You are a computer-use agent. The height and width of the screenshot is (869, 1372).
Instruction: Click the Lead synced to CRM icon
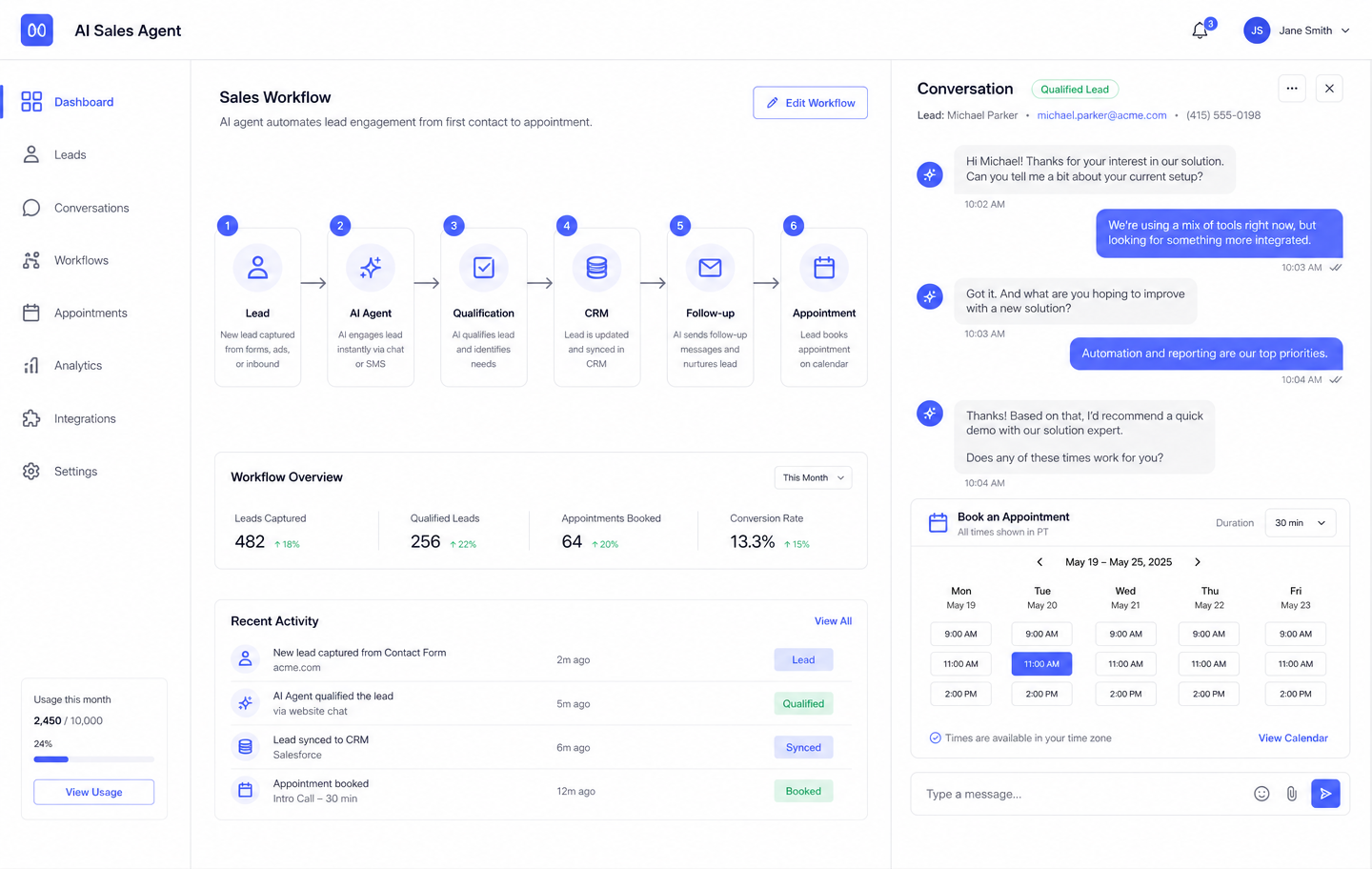(245, 747)
